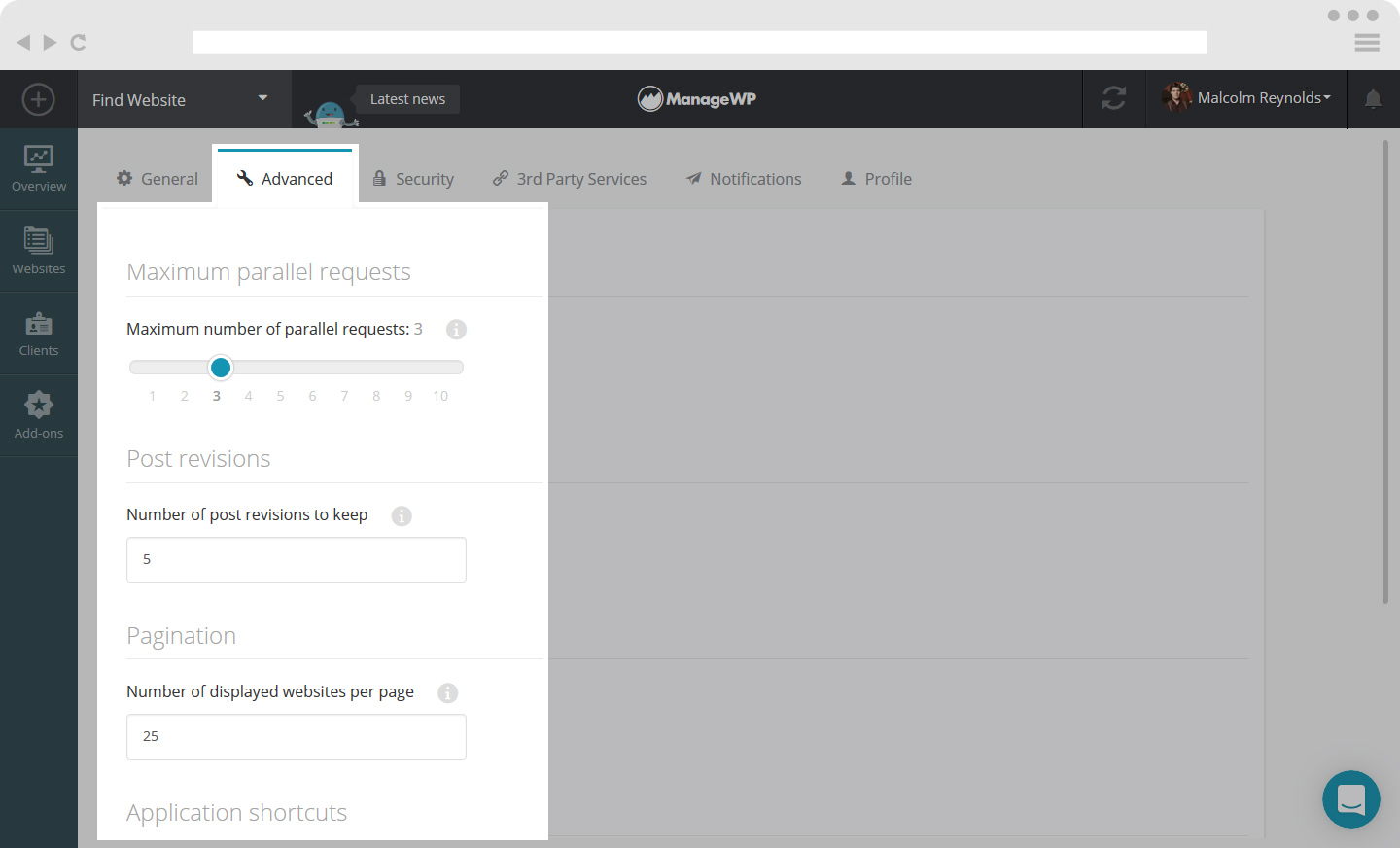Click info icon for parallel requests
This screenshot has height=848, width=1400.
456,330
